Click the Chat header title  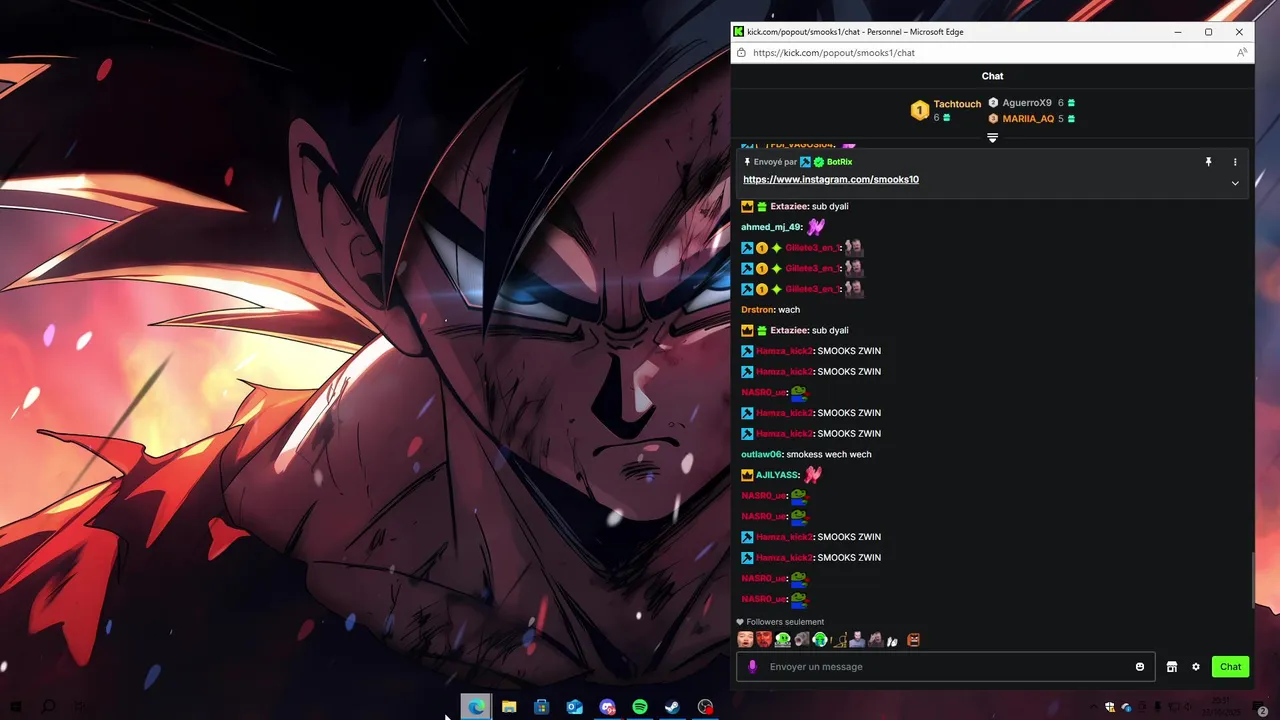(992, 76)
